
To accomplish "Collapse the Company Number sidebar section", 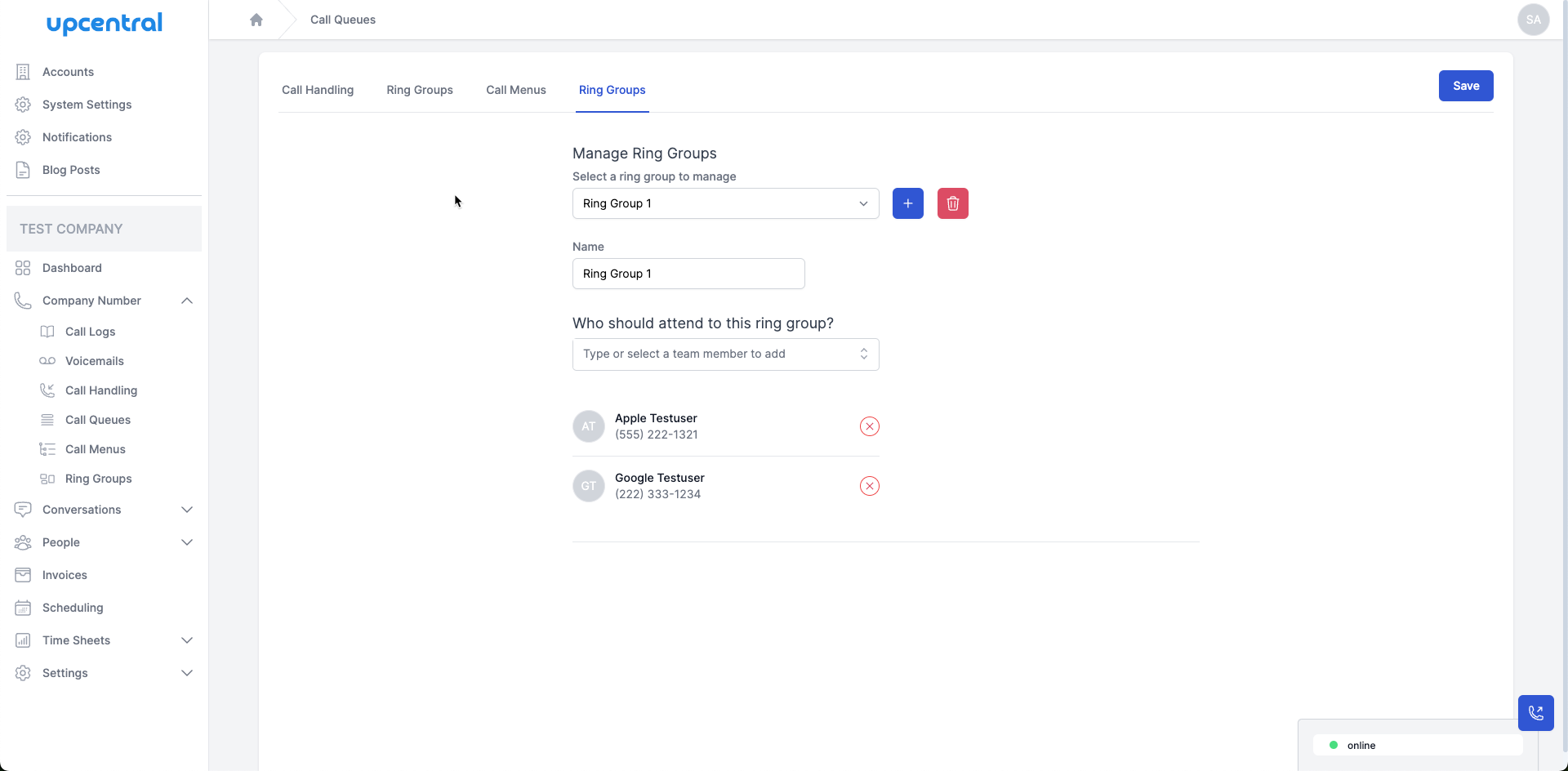I will coord(187,301).
